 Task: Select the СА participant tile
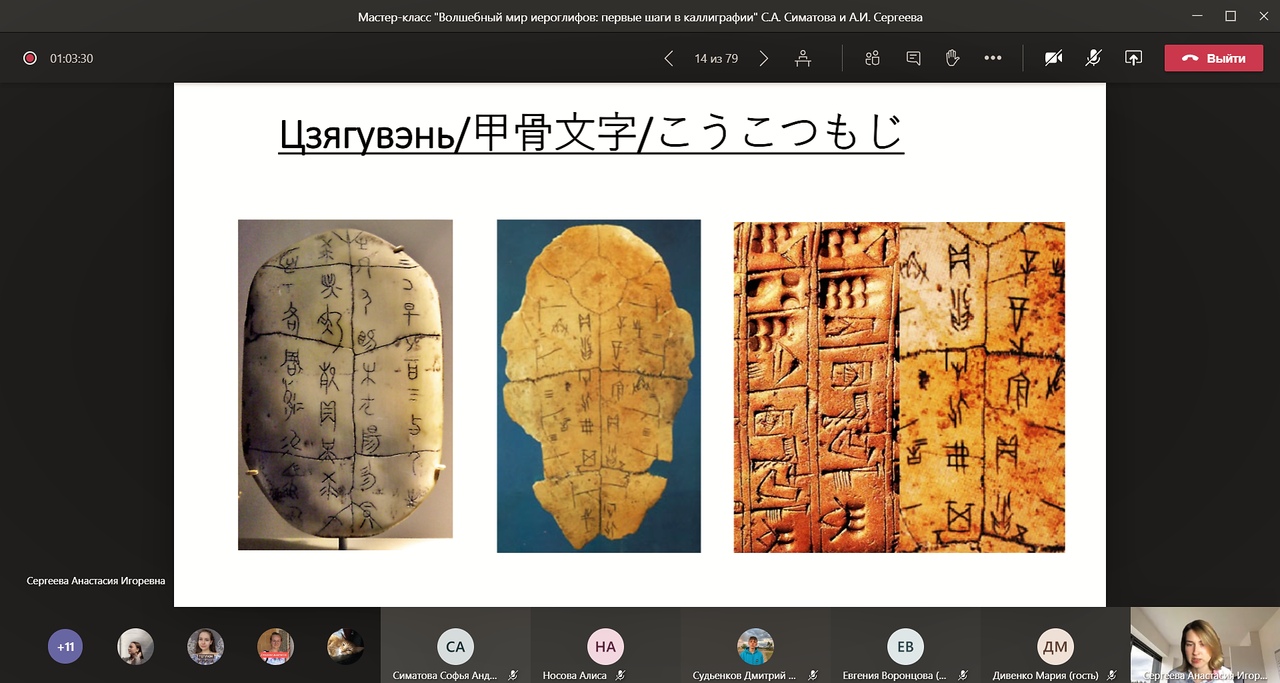455,647
